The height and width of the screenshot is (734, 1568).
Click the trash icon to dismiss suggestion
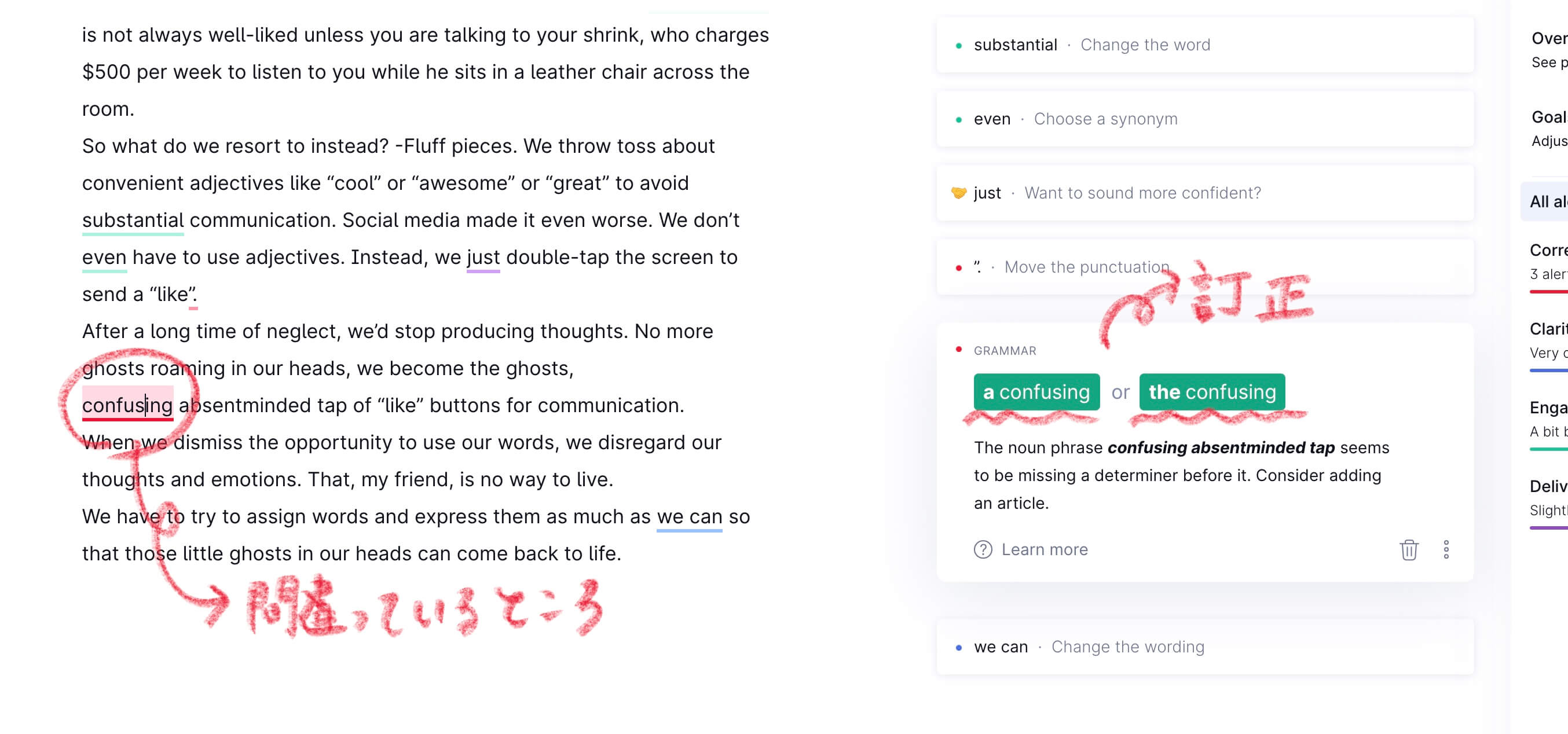1409,549
